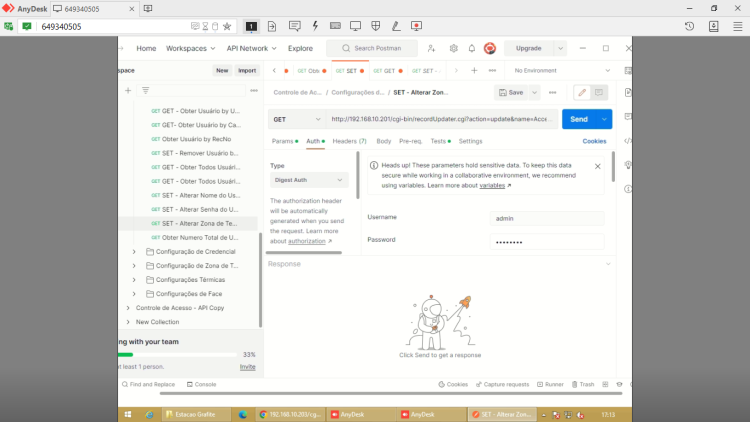Image resolution: width=750 pixels, height=422 pixels.
Task: Open the AnyDesk chat icon
Action: pyautogui.click(x=295, y=26)
